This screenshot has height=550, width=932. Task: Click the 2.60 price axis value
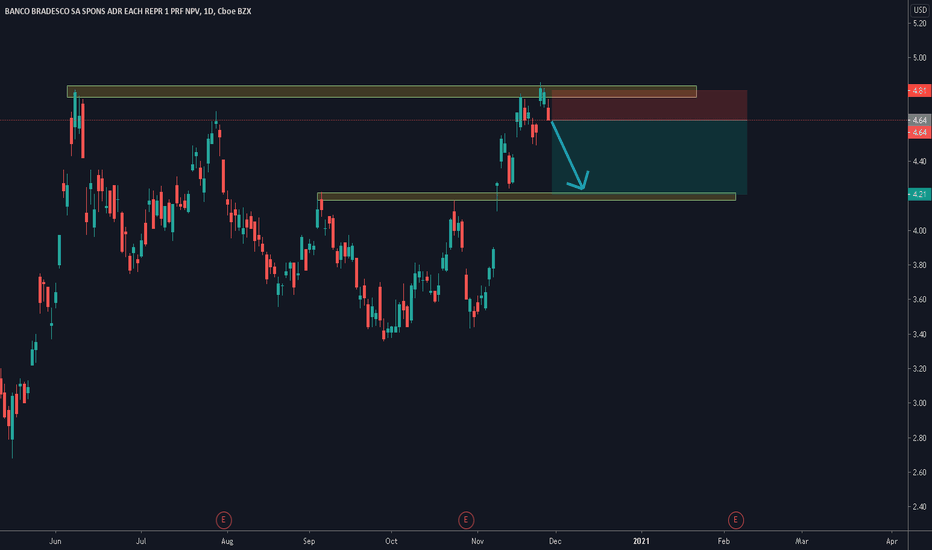pyautogui.click(x=920, y=473)
